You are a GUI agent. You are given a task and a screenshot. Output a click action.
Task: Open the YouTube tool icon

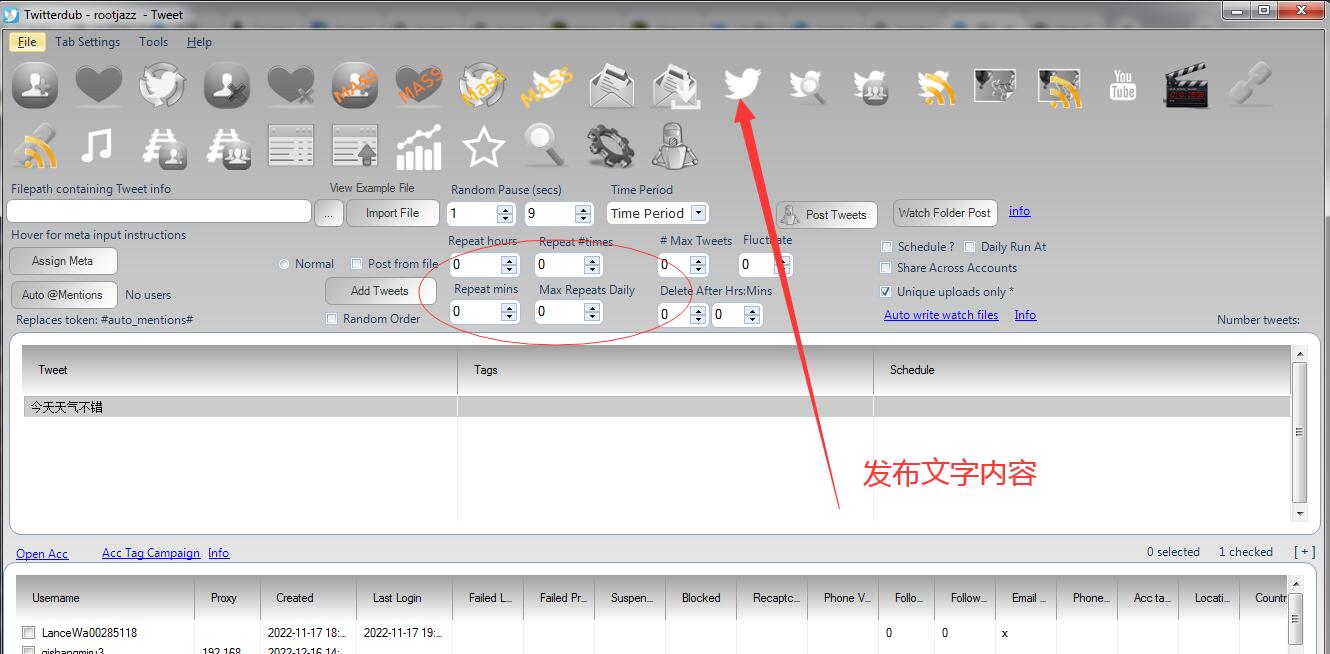(1123, 86)
